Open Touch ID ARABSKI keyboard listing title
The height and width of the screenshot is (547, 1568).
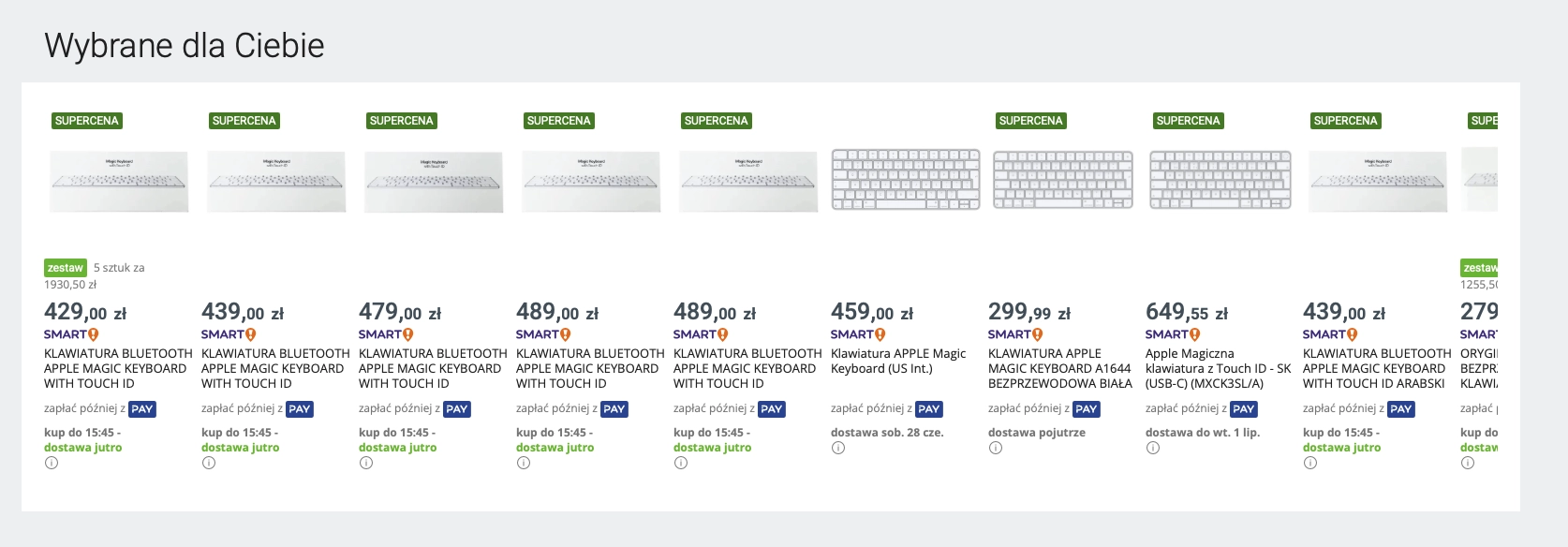point(1375,368)
